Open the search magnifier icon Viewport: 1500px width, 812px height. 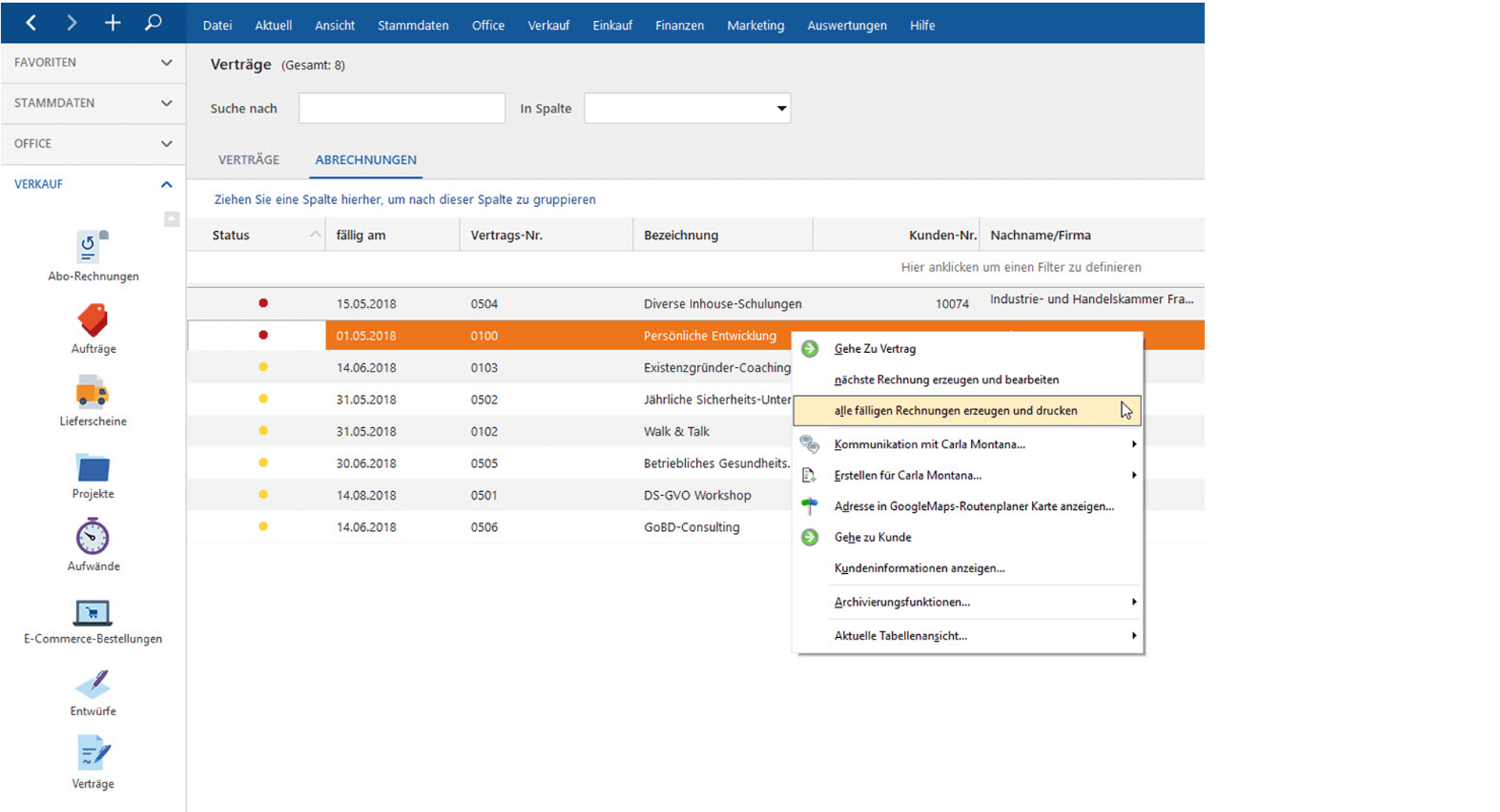click(153, 23)
